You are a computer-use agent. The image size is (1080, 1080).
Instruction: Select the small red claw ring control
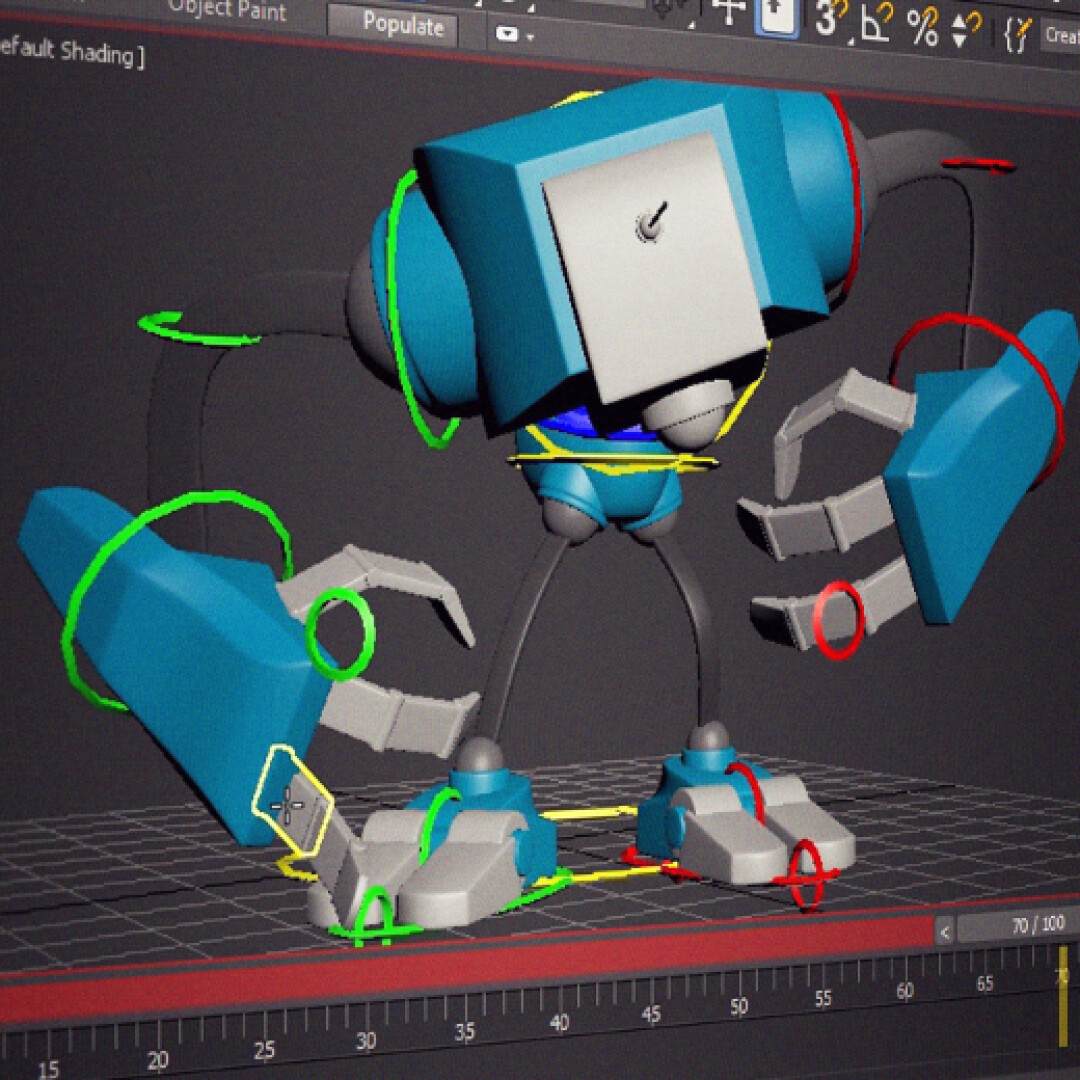coord(837,620)
